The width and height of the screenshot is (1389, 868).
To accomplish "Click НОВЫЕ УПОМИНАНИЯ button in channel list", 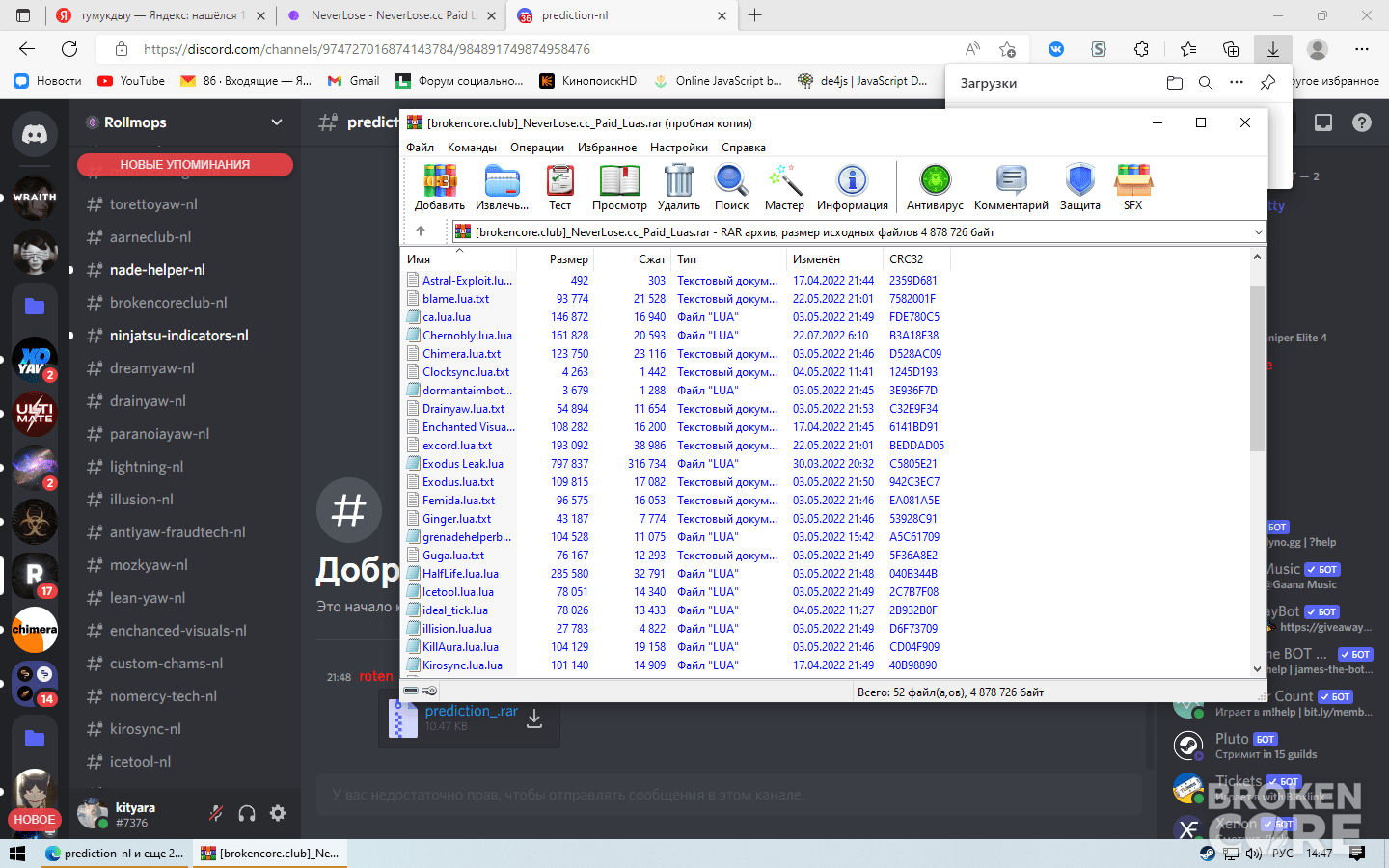I will click(185, 165).
